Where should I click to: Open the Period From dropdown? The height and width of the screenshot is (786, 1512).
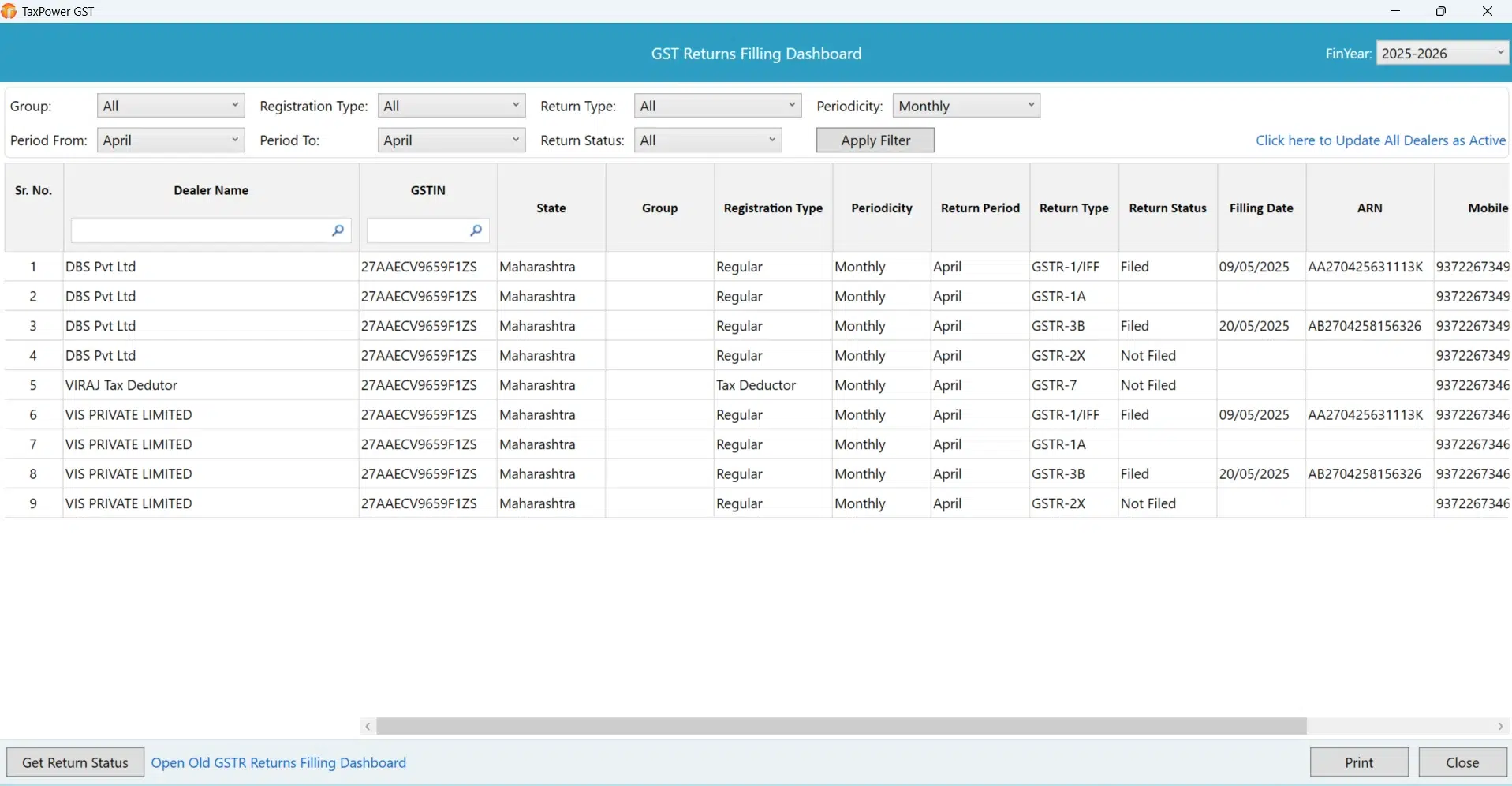pyautogui.click(x=170, y=140)
